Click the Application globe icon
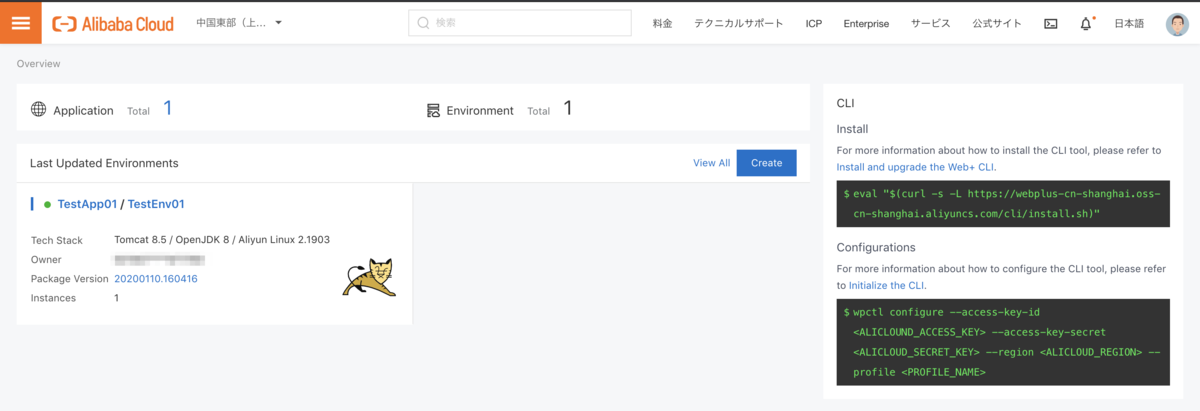The height and width of the screenshot is (411, 1200). (x=39, y=110)
